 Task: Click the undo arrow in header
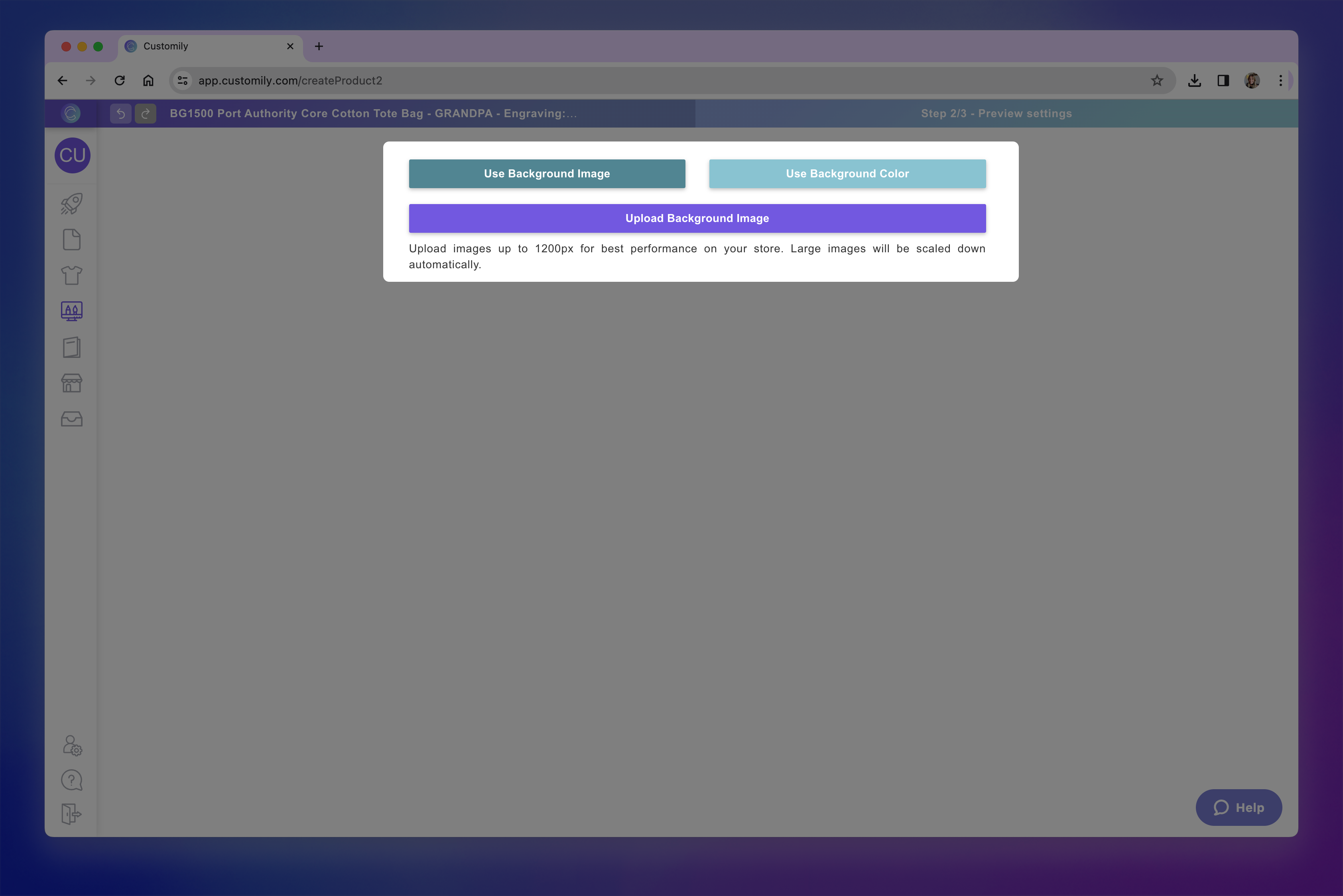(121, 114)
